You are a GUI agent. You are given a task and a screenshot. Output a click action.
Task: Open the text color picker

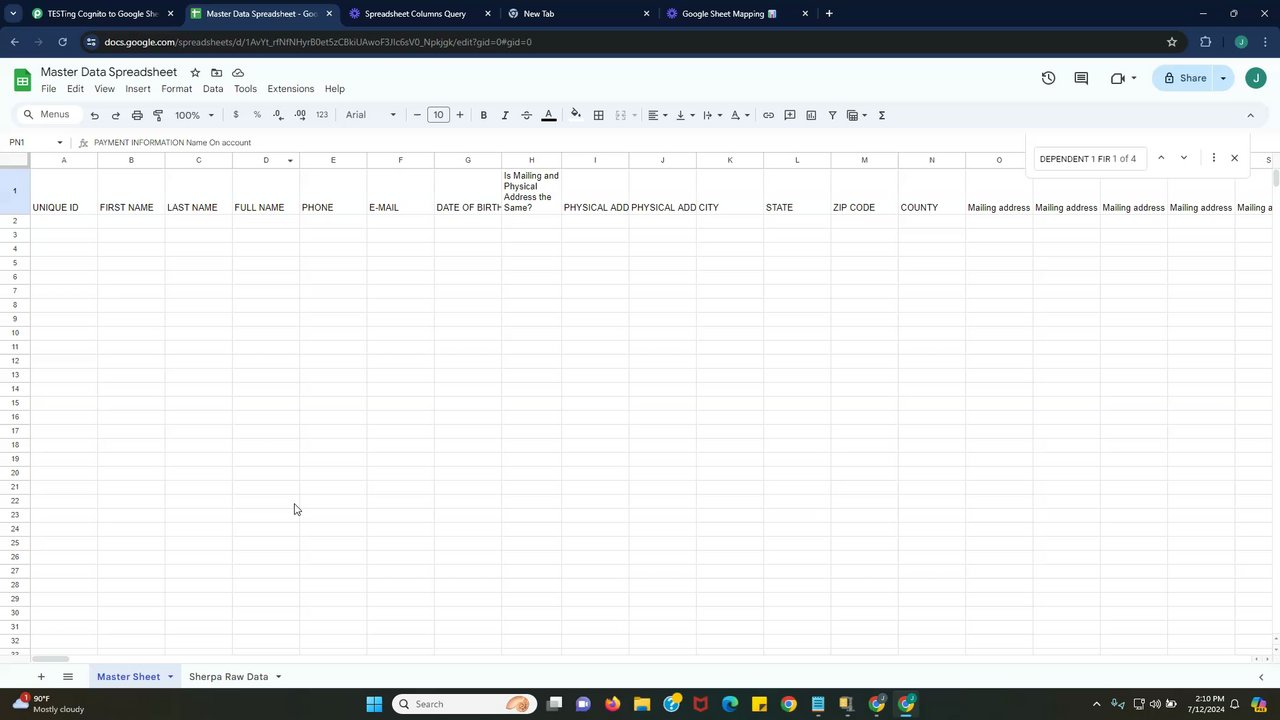(548, 115)
